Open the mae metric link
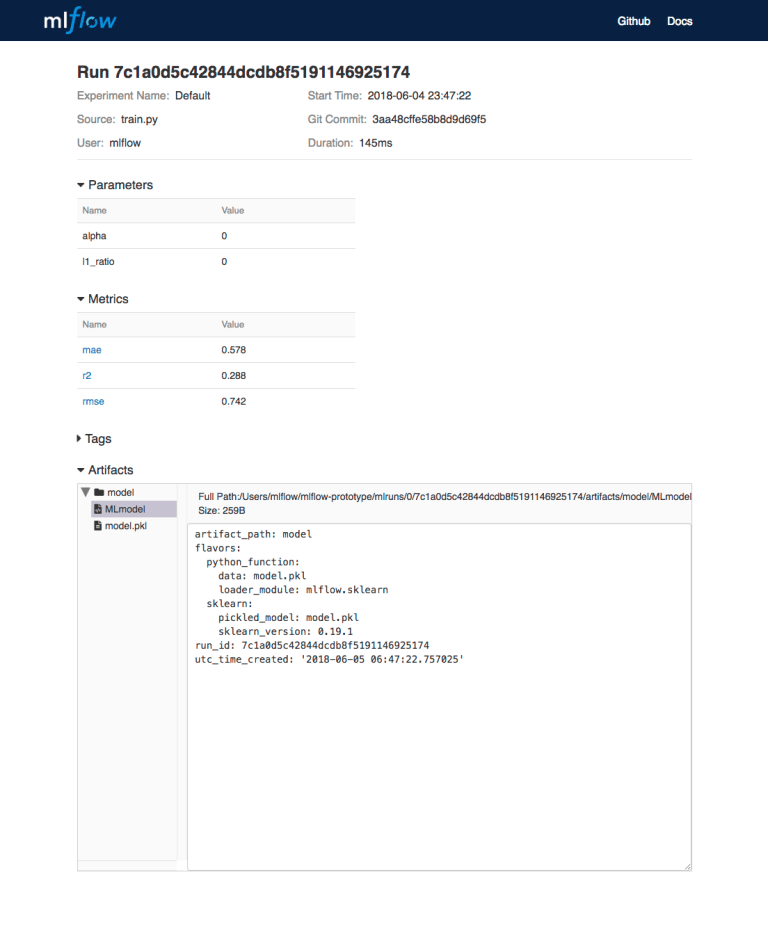This screenshot has width=768, height=927. click(92, 350)
